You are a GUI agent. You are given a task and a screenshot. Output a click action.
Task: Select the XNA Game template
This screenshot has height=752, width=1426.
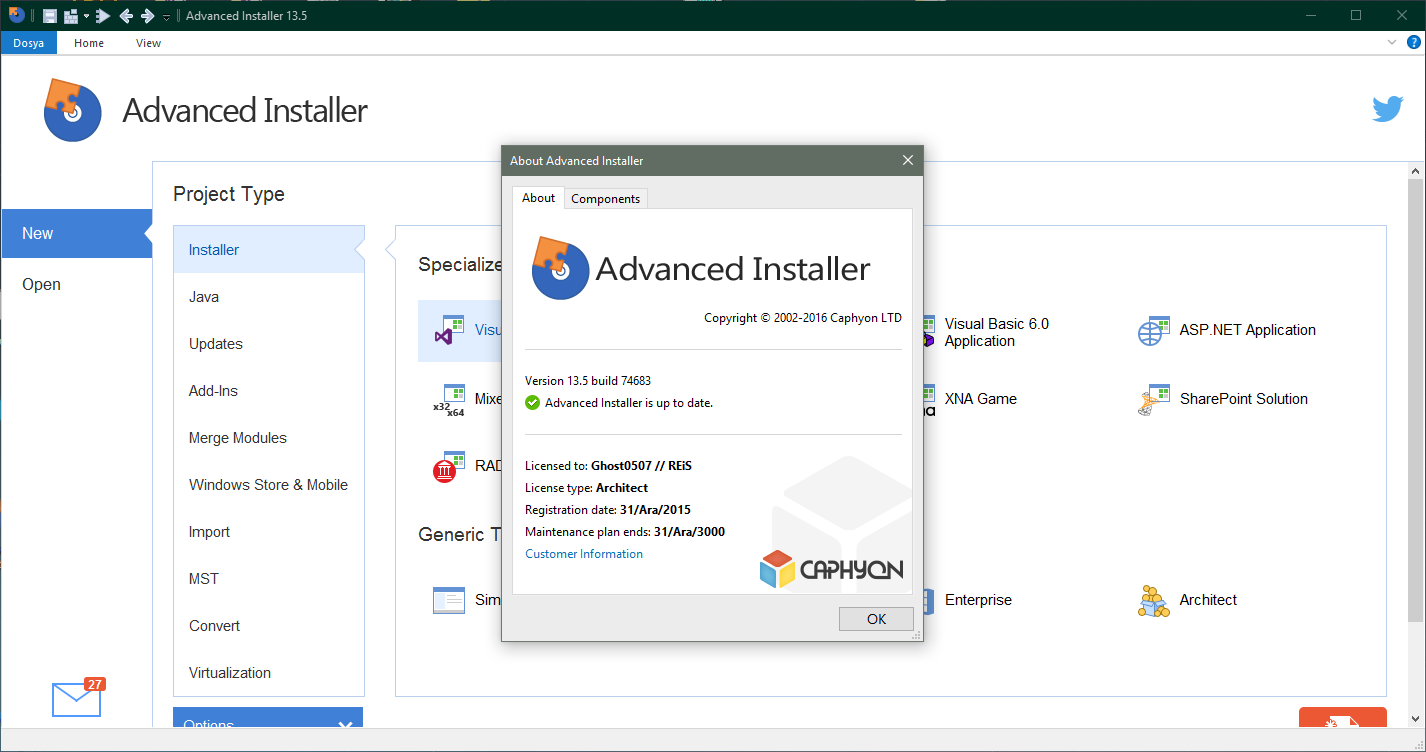point(980,398)
